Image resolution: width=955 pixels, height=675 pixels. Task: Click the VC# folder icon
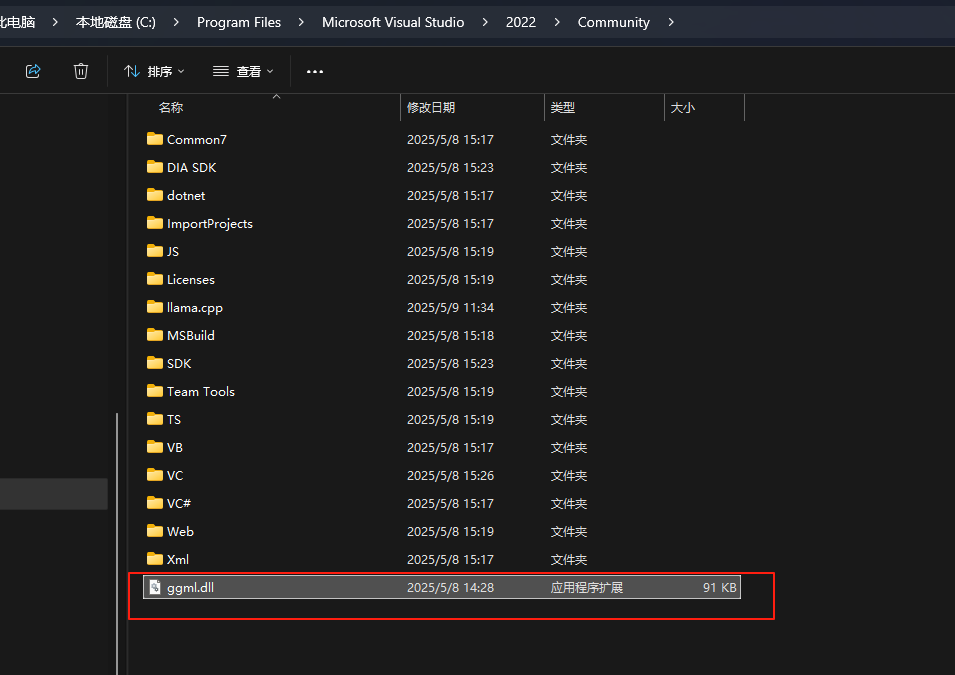[x=155, y=503]
